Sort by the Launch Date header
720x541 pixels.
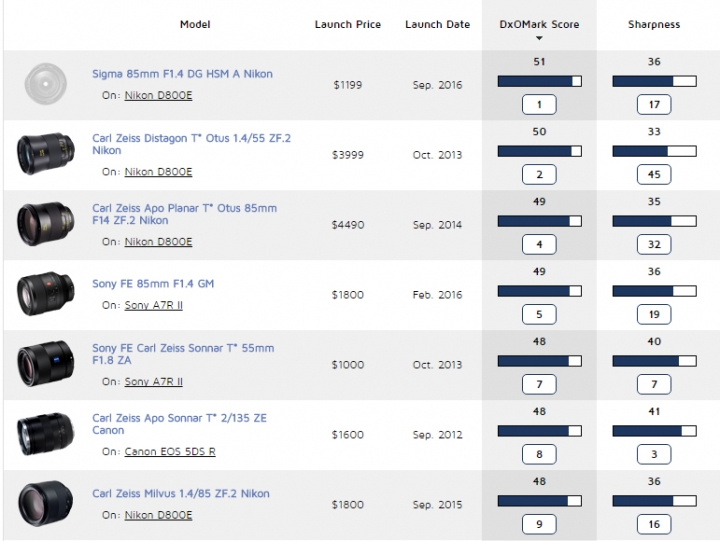pos(437,24)
